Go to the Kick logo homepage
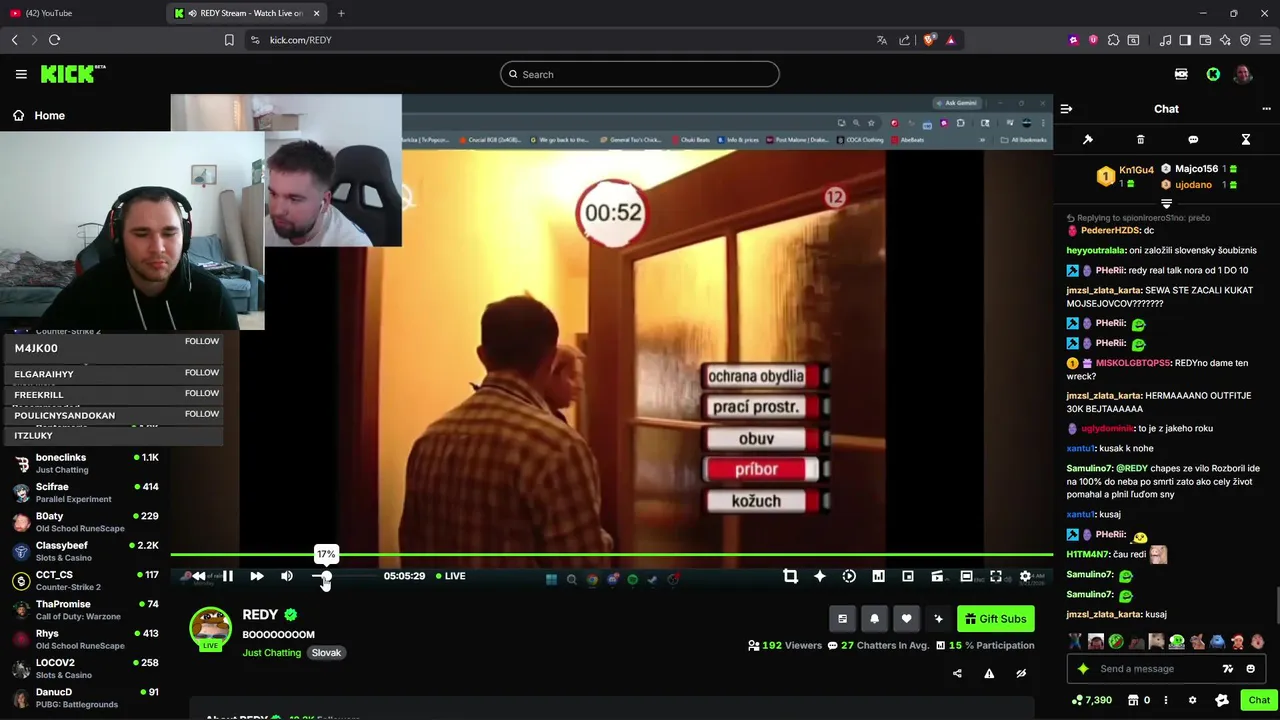The width and height of the screenshot is (1280, 720). pos(73,74)
